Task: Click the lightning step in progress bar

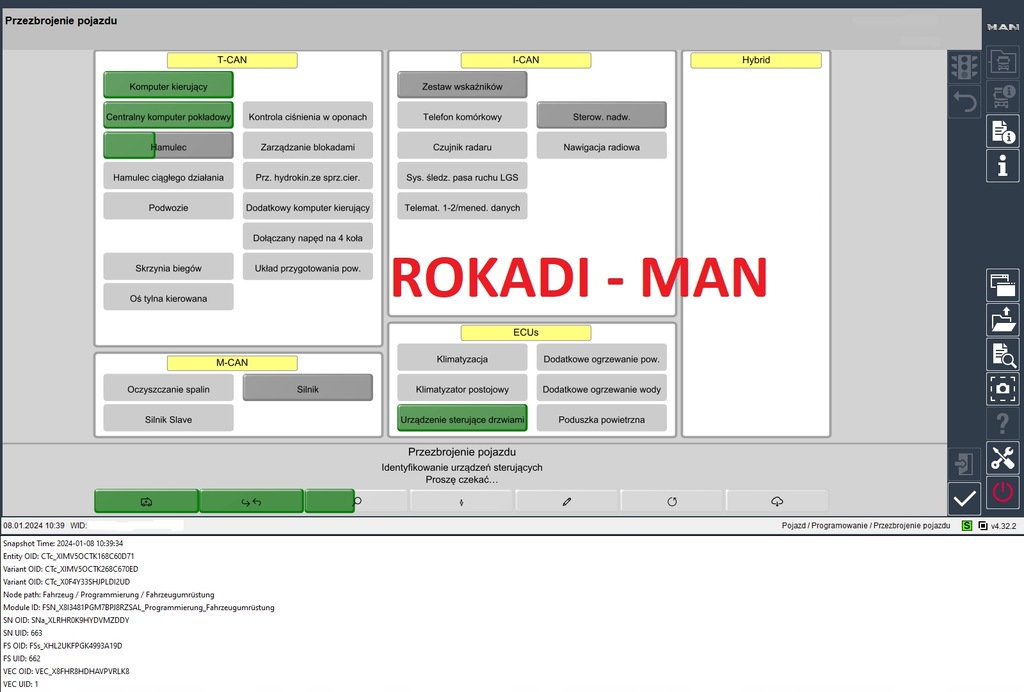Action: [x=462, y=501]
